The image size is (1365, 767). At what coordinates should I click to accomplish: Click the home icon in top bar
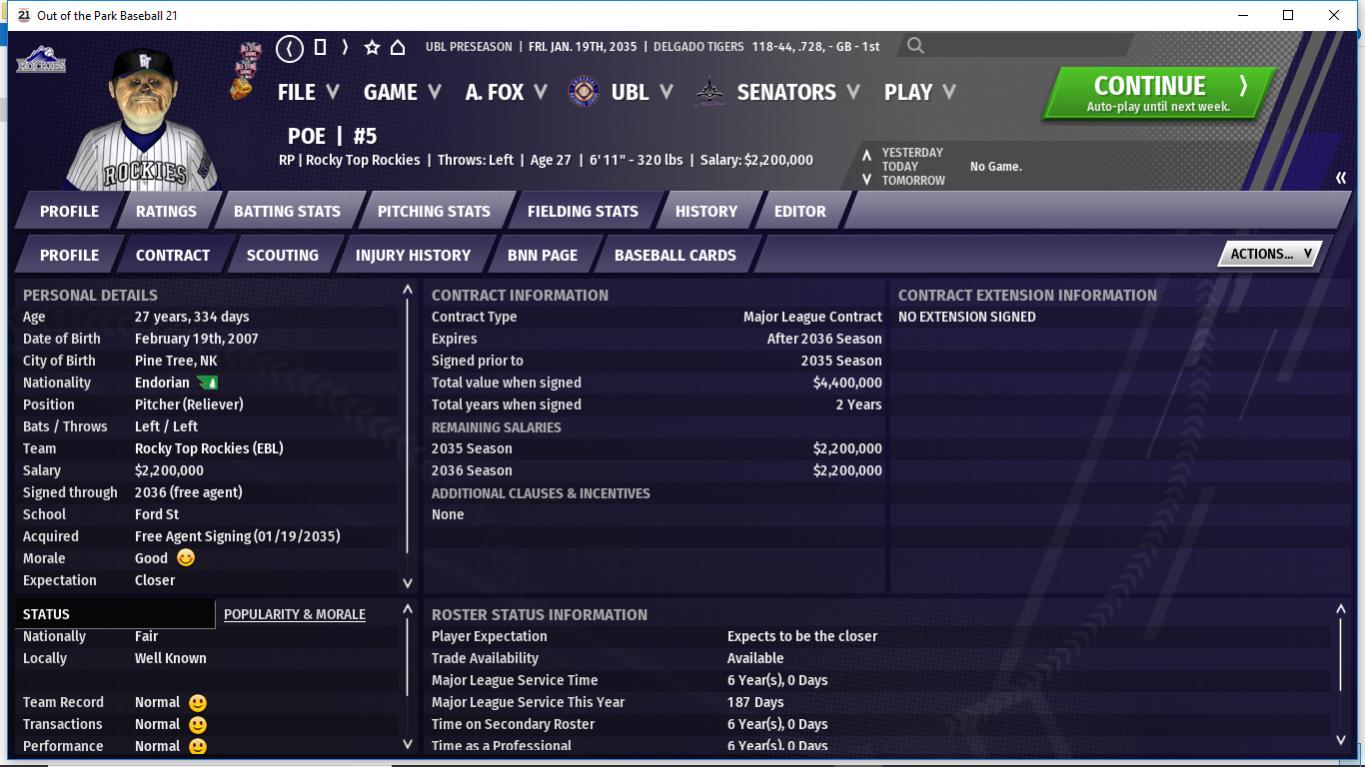(397, 47)
